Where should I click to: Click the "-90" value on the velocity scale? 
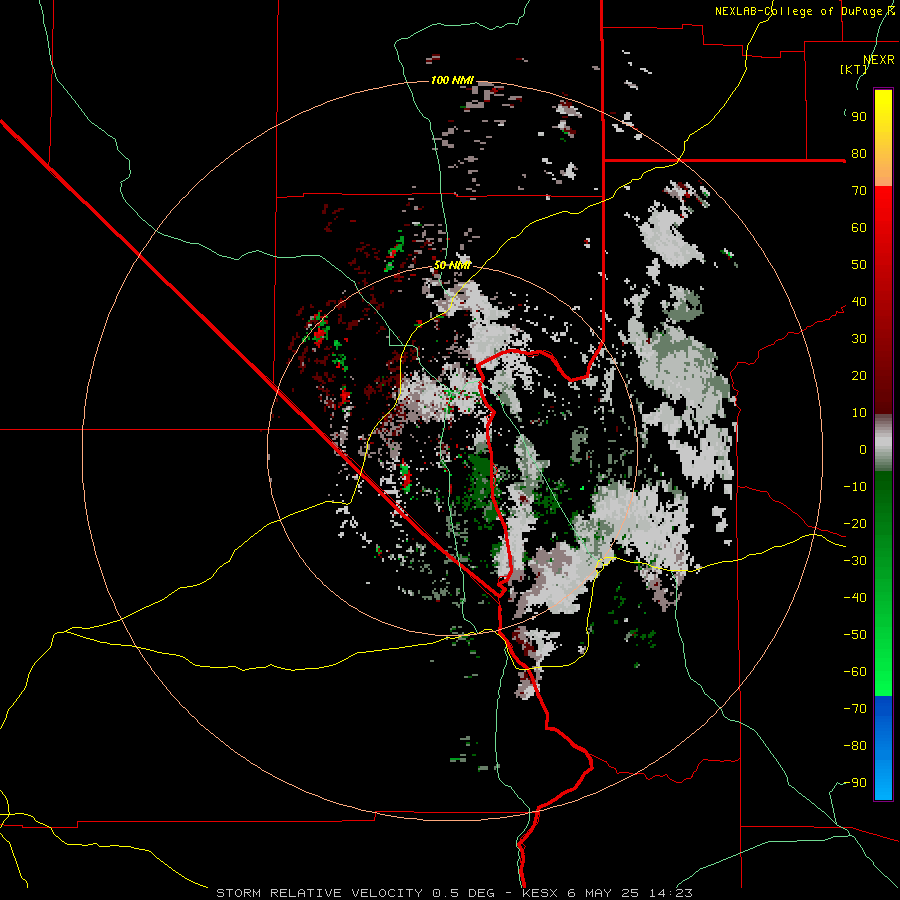(855, 783)
